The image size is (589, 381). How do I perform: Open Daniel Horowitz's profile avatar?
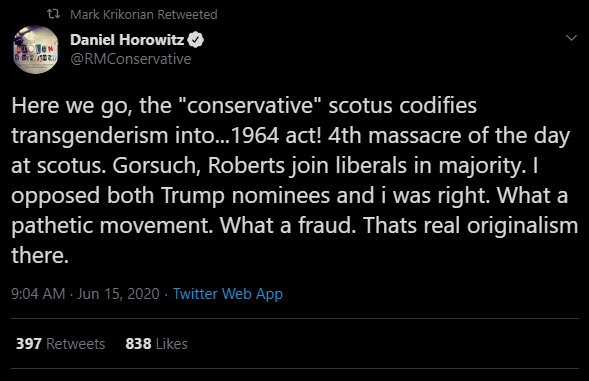[x=36, y=50]
